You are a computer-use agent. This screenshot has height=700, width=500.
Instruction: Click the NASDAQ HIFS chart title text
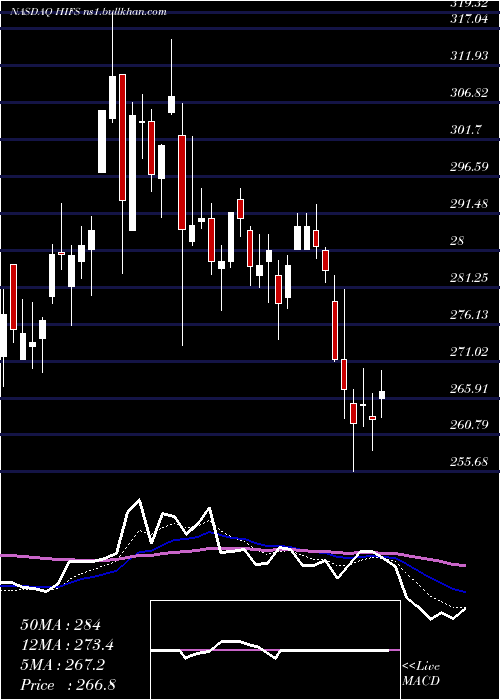point(89,12)
